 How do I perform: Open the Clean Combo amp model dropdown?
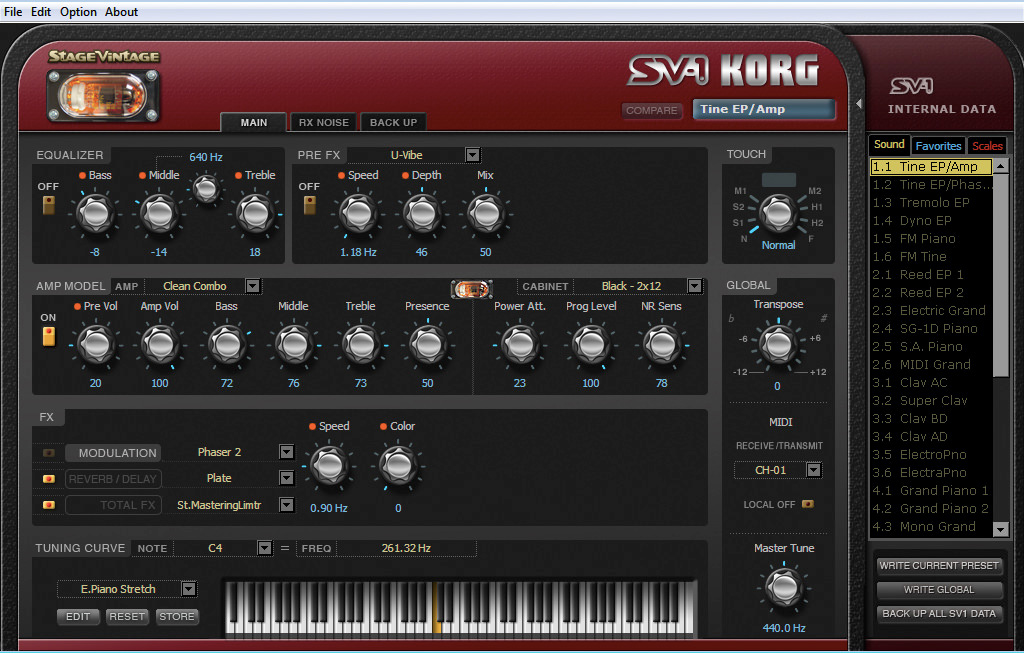click(253, 285)
